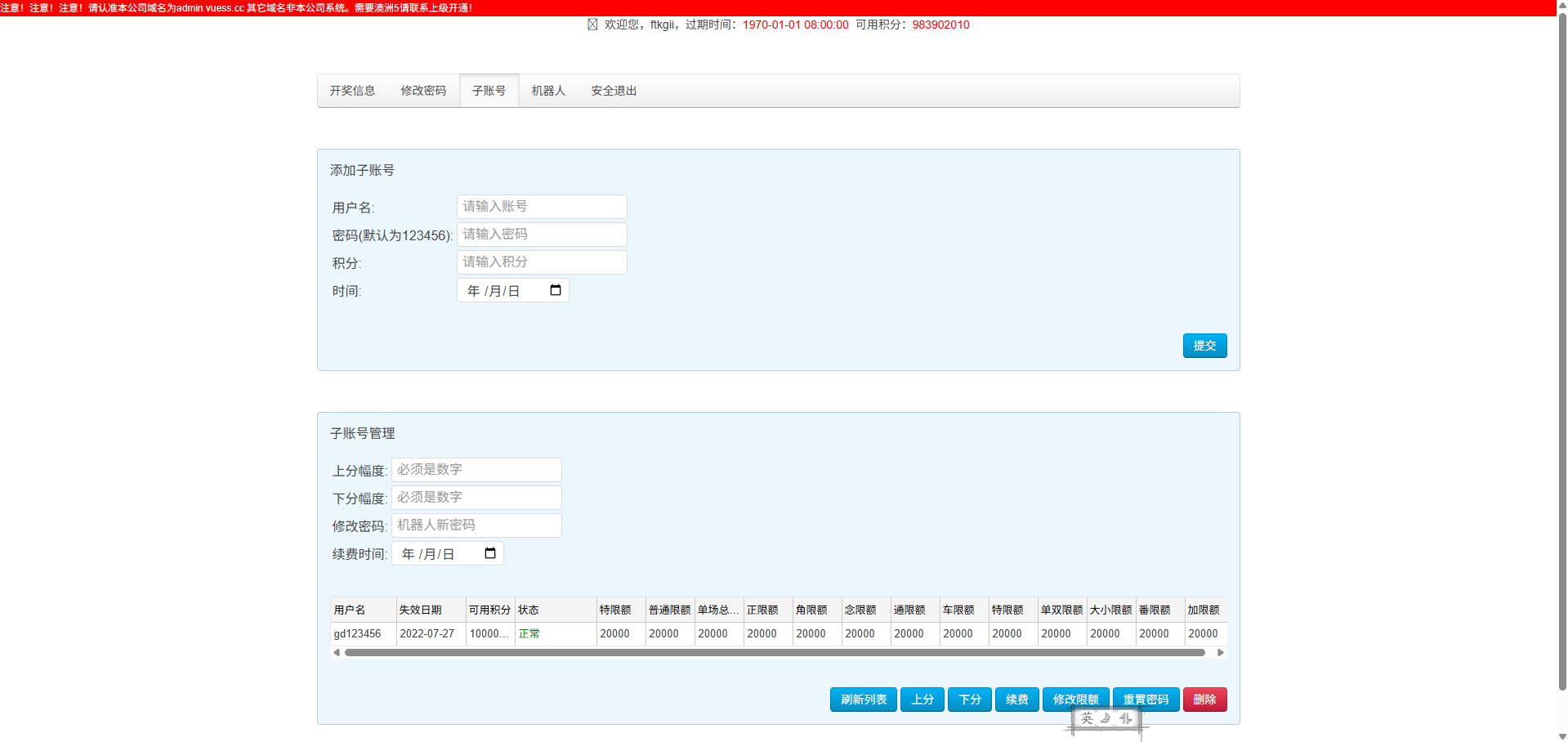Click the broken image icon before 欢迎您

[x=592, y=25]
